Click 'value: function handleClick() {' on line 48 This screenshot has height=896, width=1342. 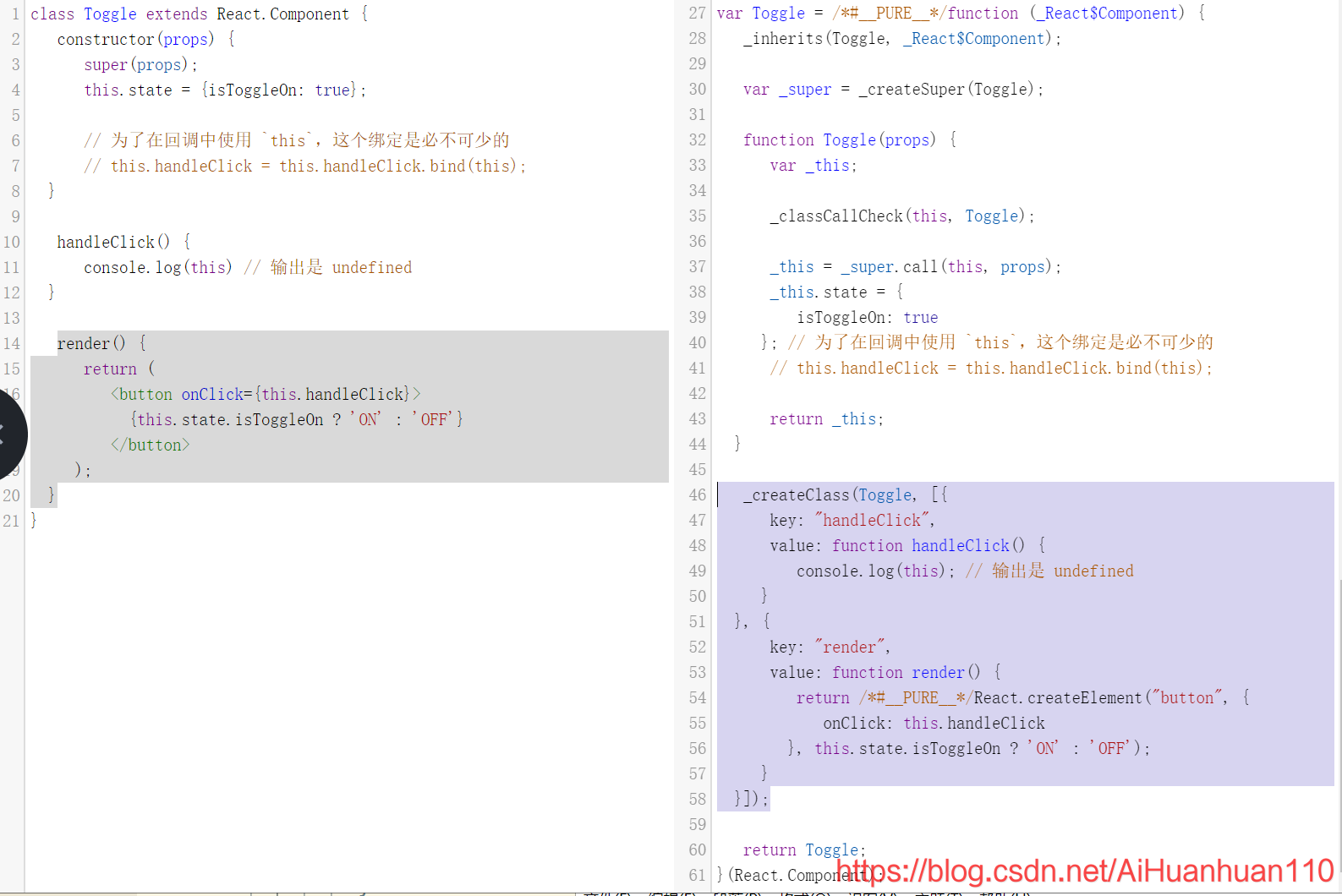[908, 545]
